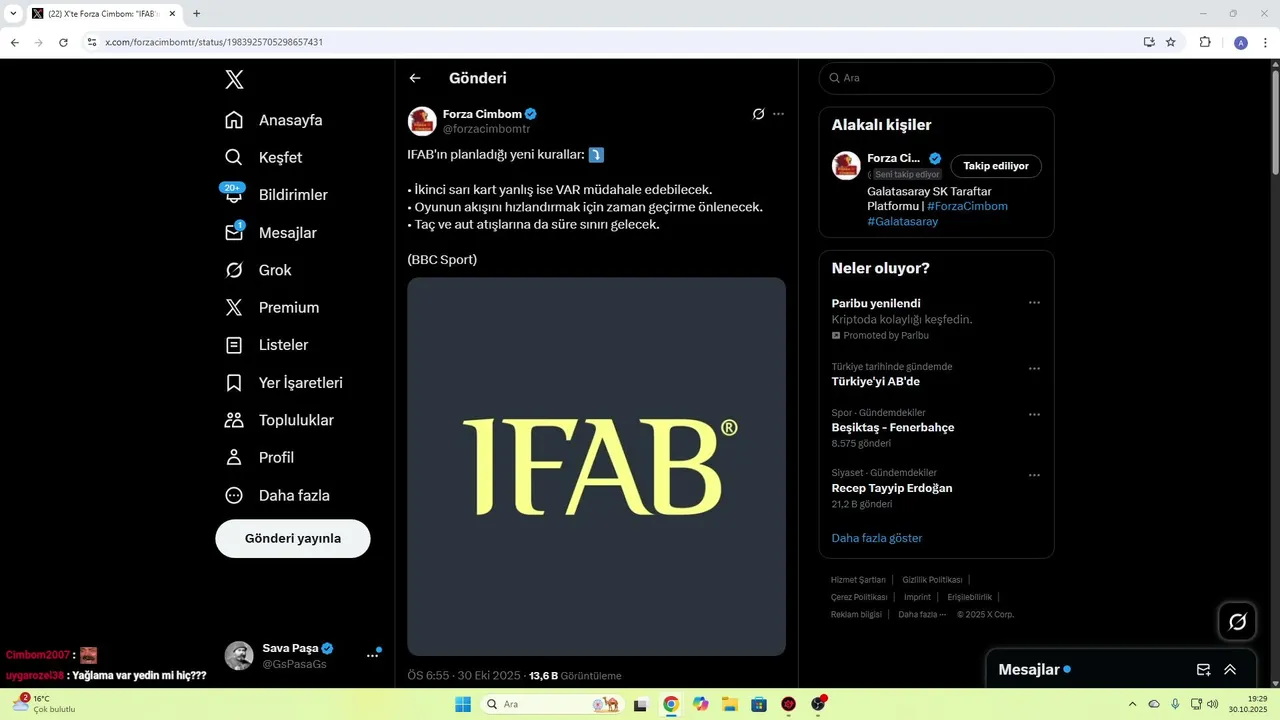Open Forza Cimbom avatar in post

pos(422,121)
